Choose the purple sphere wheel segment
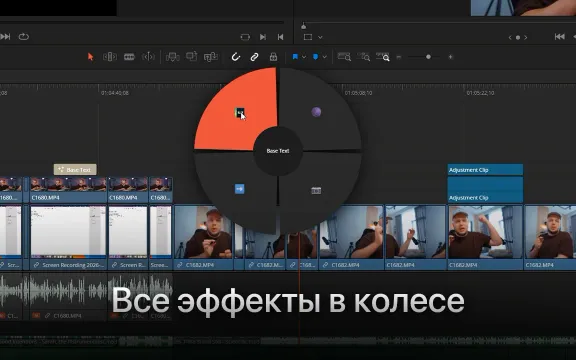Viewport: 576px width, 360px height. (316, 112)
